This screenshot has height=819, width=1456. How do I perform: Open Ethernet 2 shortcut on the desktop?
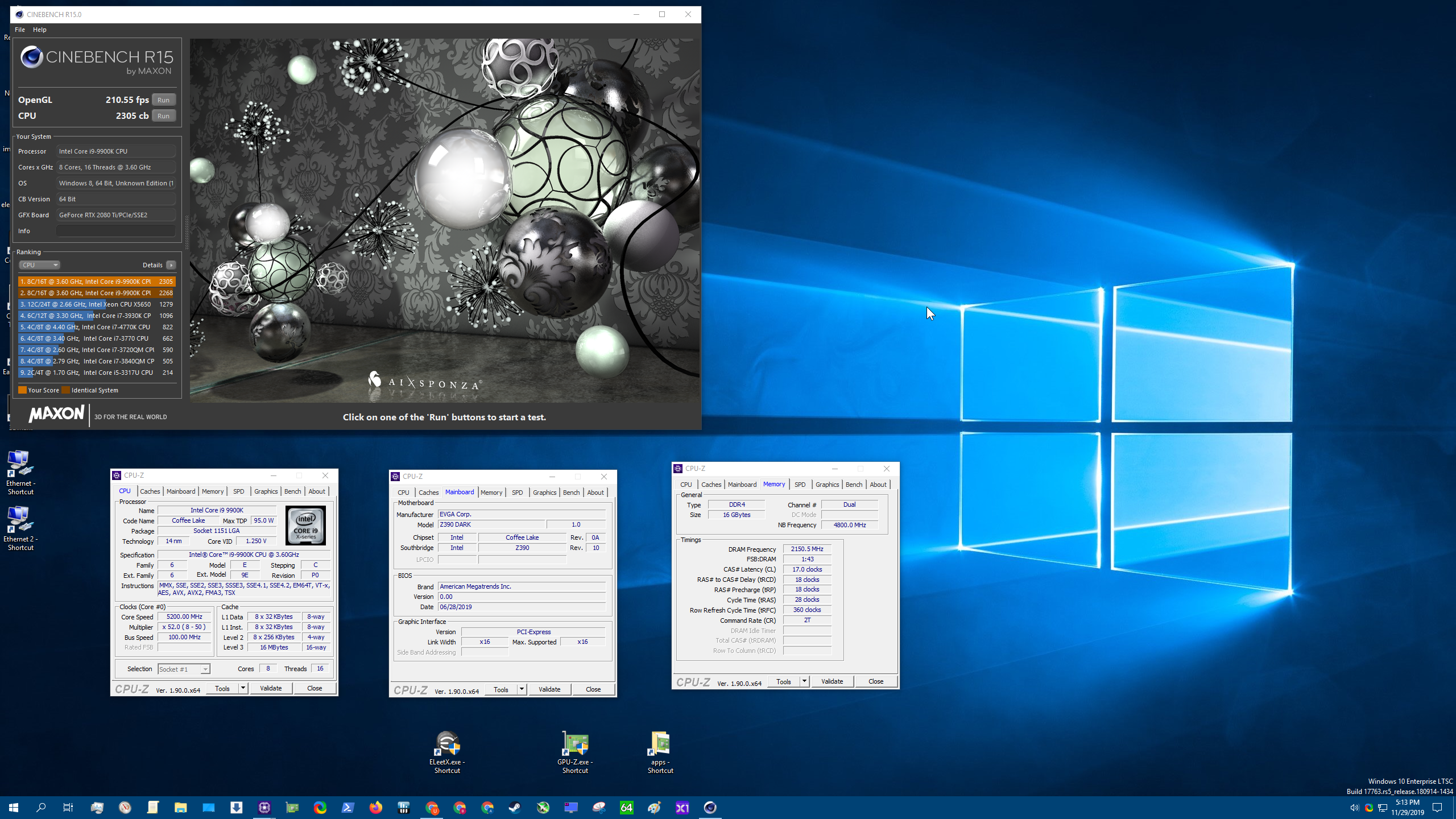click(20, 528)
